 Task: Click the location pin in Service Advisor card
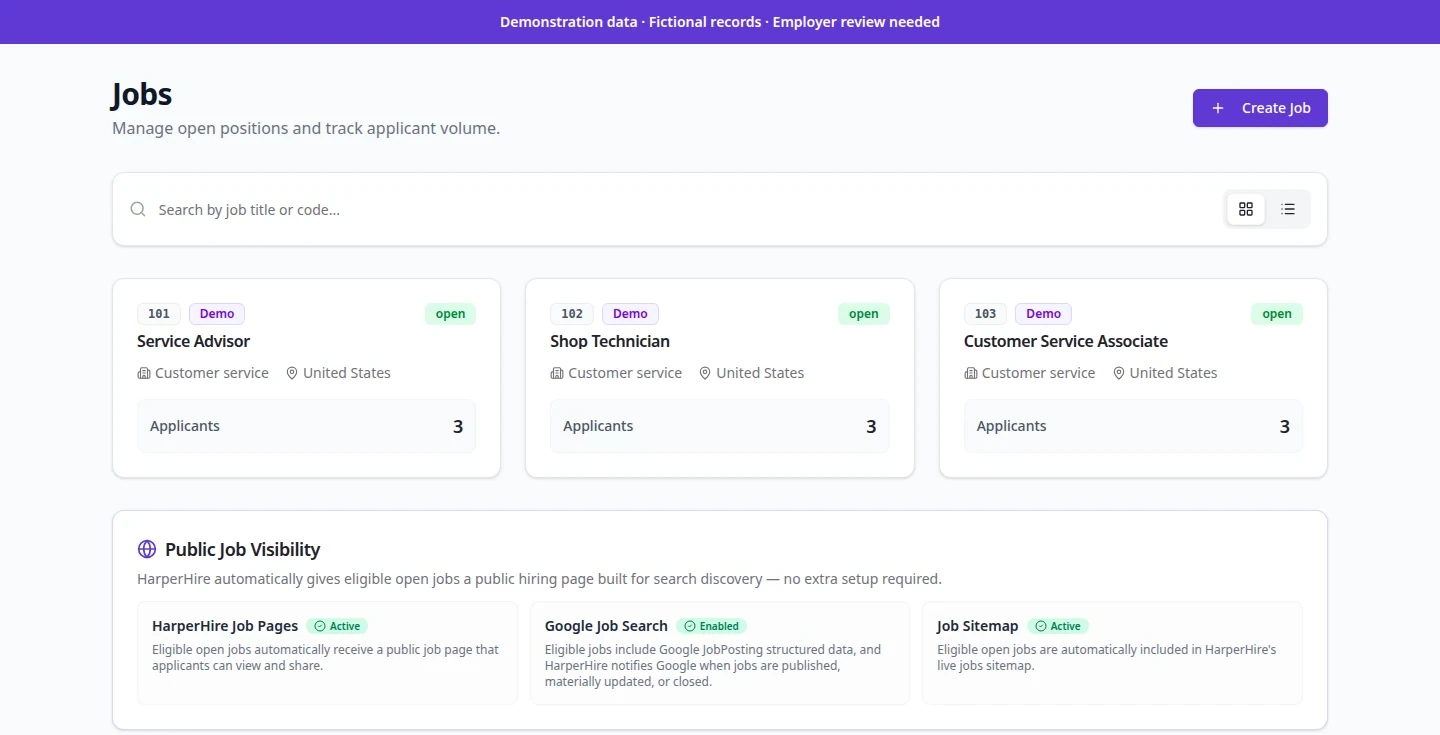click(x=292, y=373)
